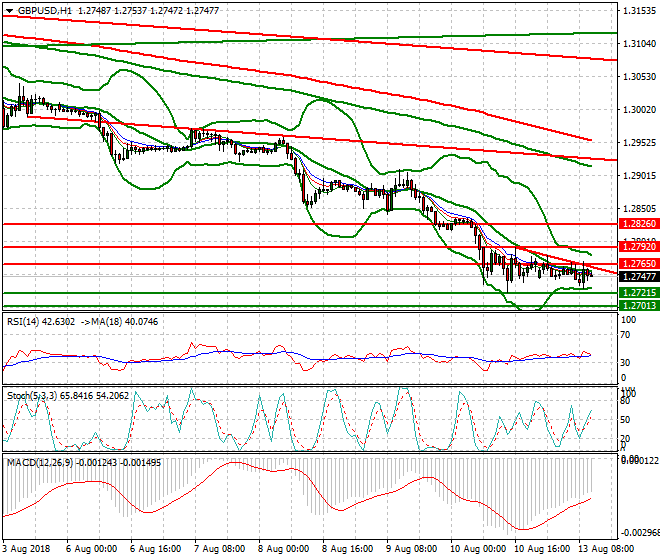Image resolution: width=660 pixels, height=560 pixels.
Task: Click the 1.27650 red resistance label
Action: pyautogui.click(x=637, y=263)
